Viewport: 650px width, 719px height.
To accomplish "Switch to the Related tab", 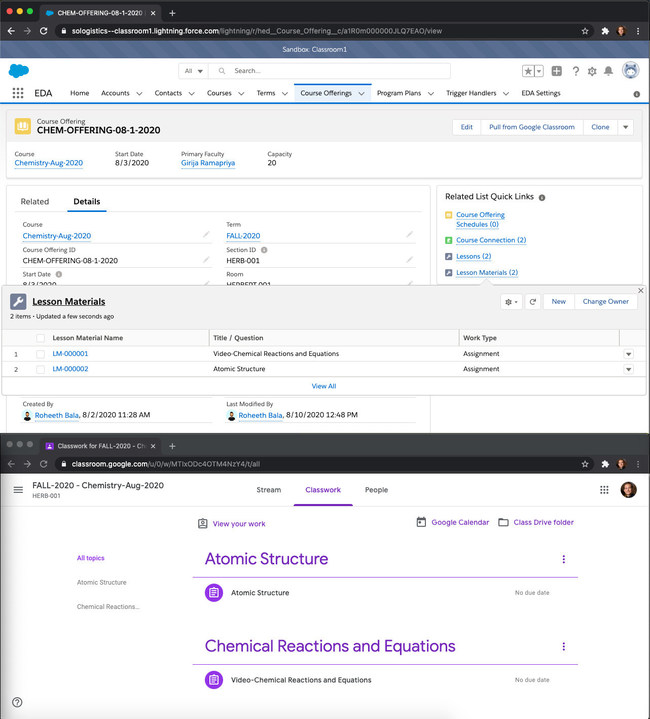I will (35, 201).
